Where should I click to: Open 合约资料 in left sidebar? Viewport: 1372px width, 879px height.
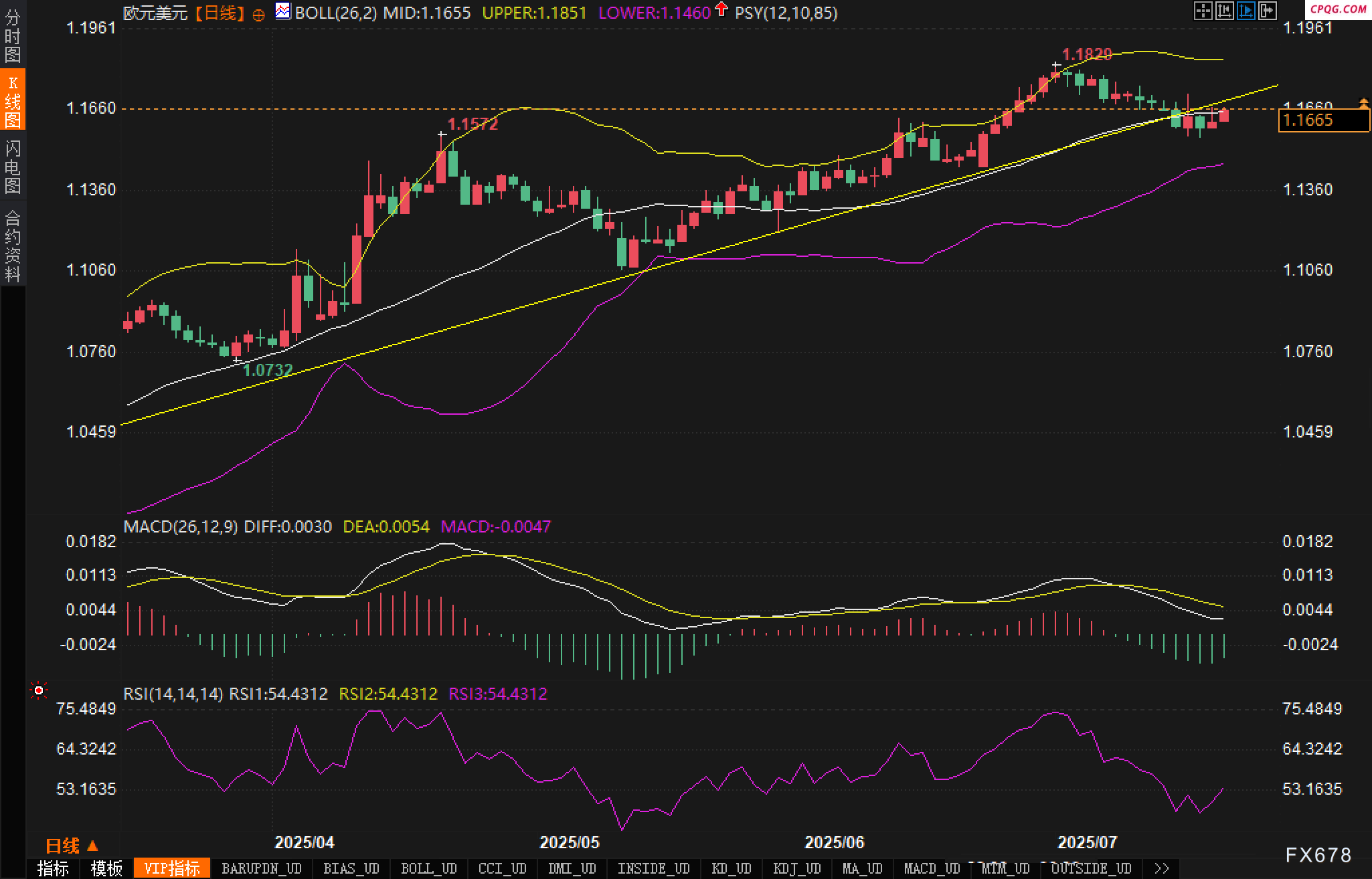point(13,245)
